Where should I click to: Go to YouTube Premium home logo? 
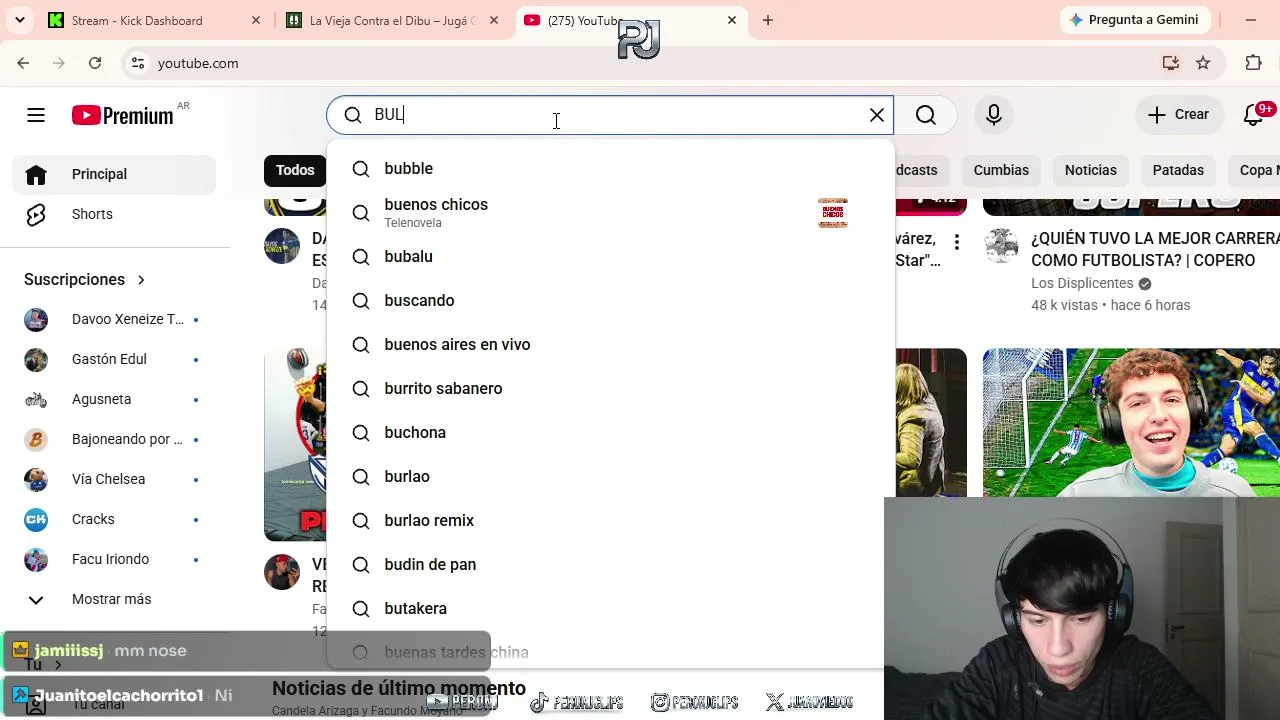[x=123, y=115]
